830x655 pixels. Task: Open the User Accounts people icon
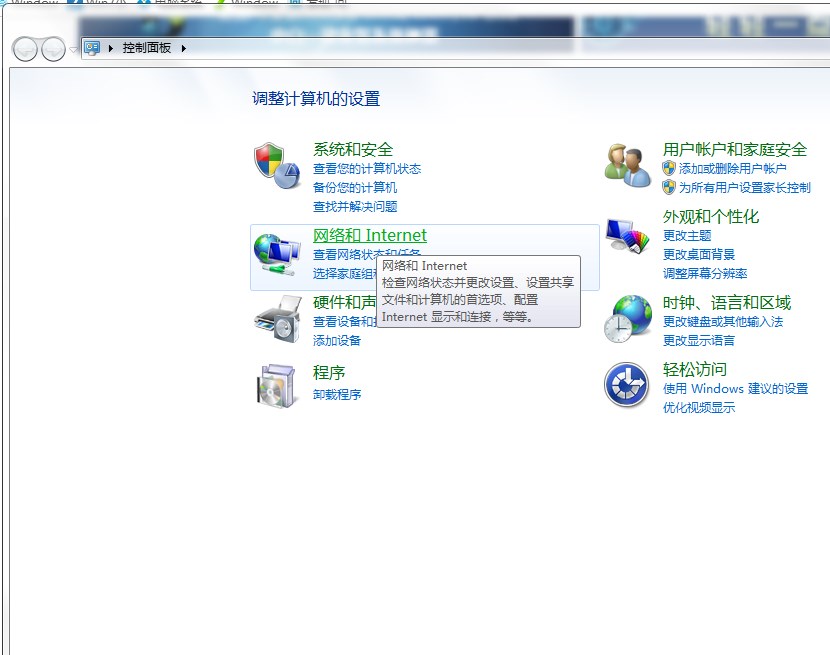(627, 165)
